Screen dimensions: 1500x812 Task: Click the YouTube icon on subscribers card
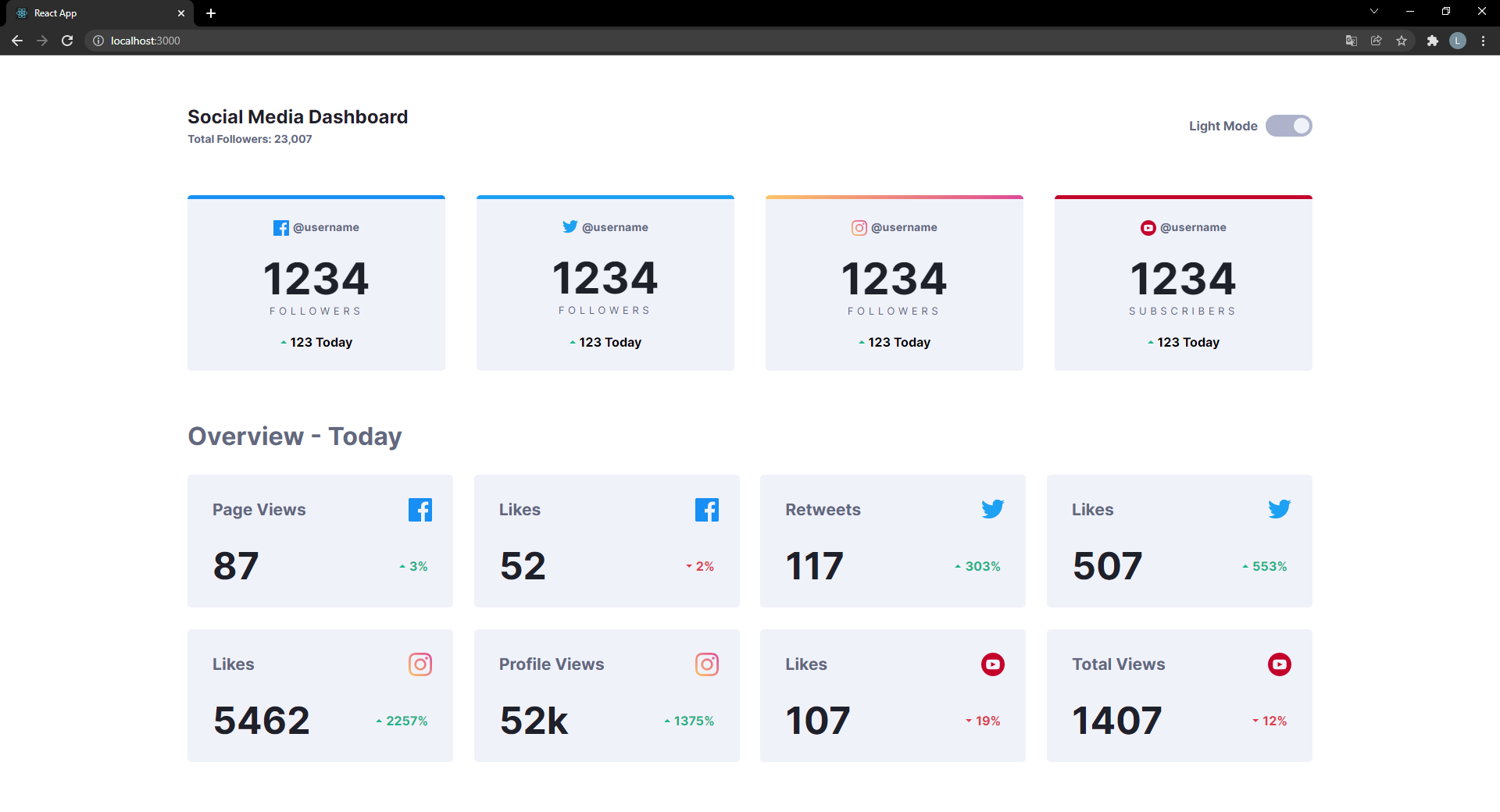[x=1148, y=228]
